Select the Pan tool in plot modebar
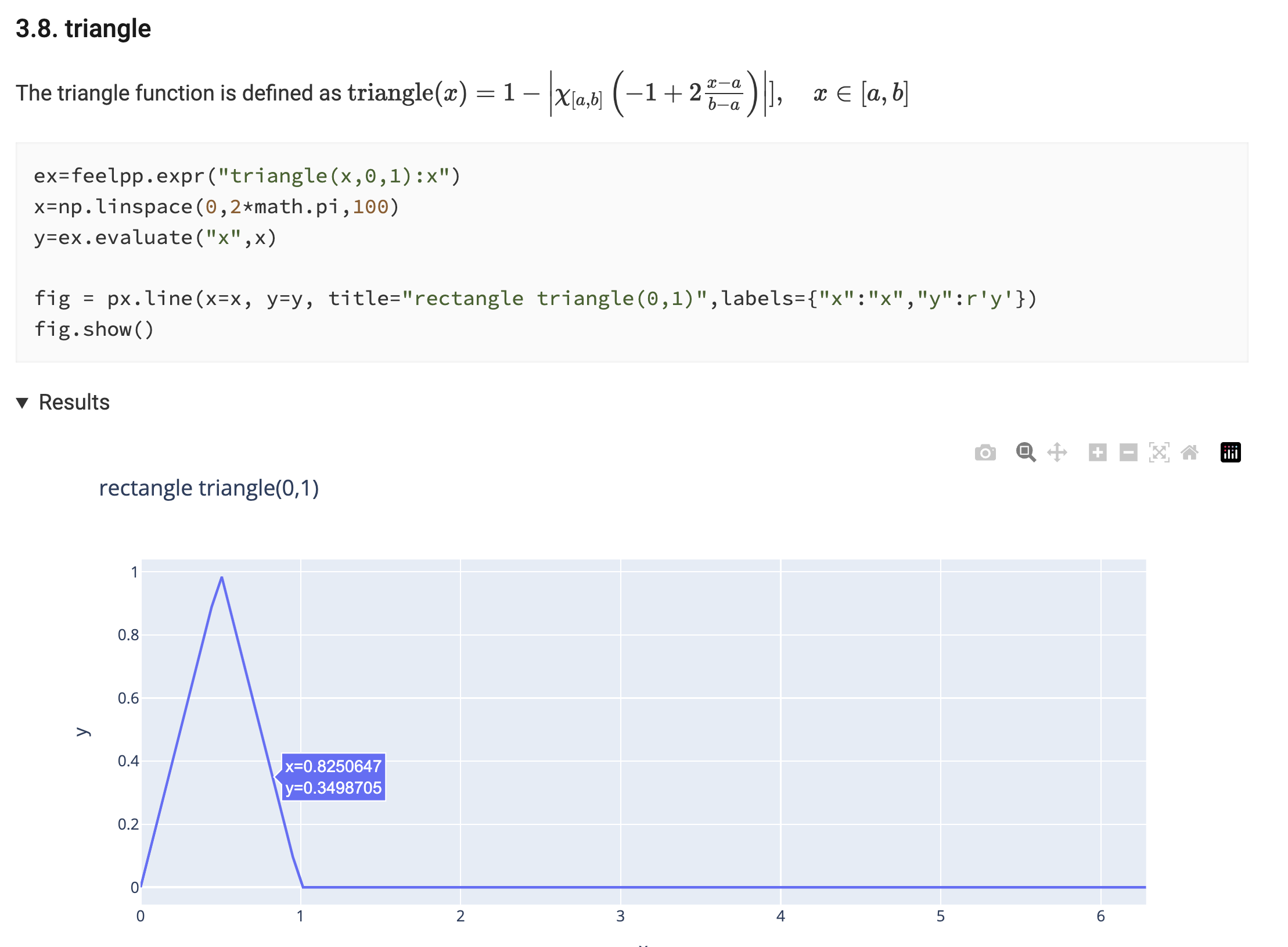 (x=1057, y=452)
